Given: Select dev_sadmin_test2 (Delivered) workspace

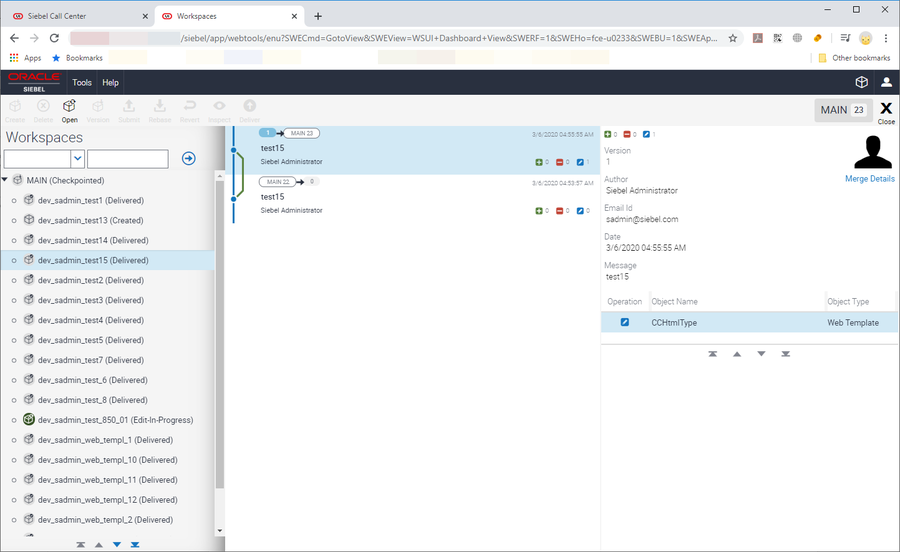Looking at the screenshot, I should 91,281.
